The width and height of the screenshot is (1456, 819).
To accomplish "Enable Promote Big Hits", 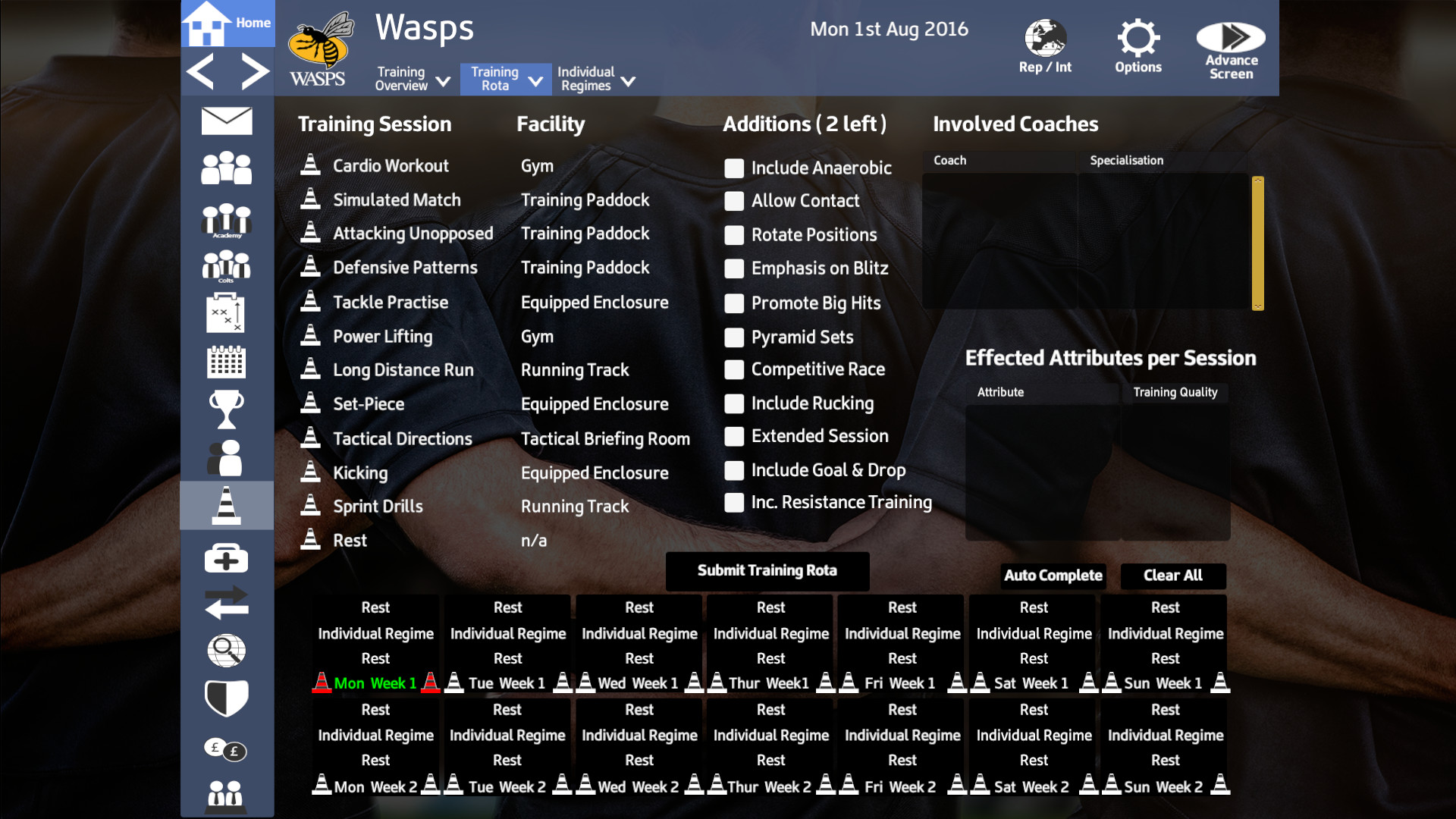I will 734,303.
